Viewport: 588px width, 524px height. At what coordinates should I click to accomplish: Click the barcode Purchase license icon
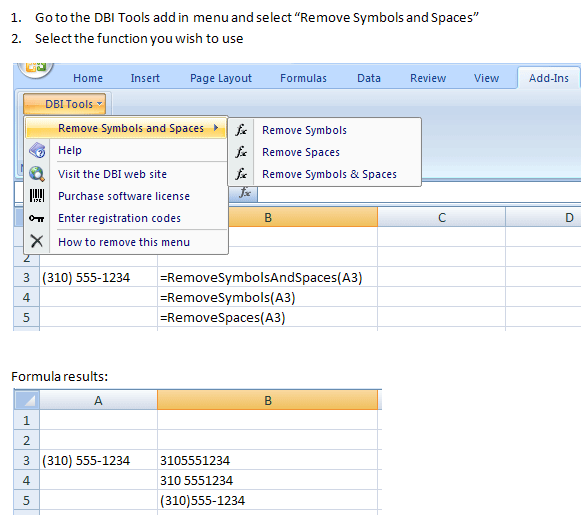[37, 196]
